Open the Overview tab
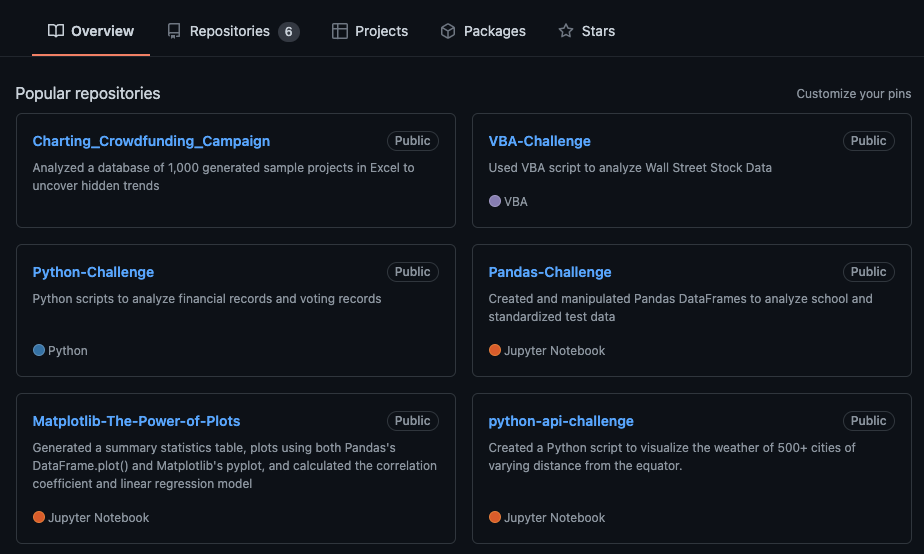Screen dimensions: 924x554 [x=102, y=31]
